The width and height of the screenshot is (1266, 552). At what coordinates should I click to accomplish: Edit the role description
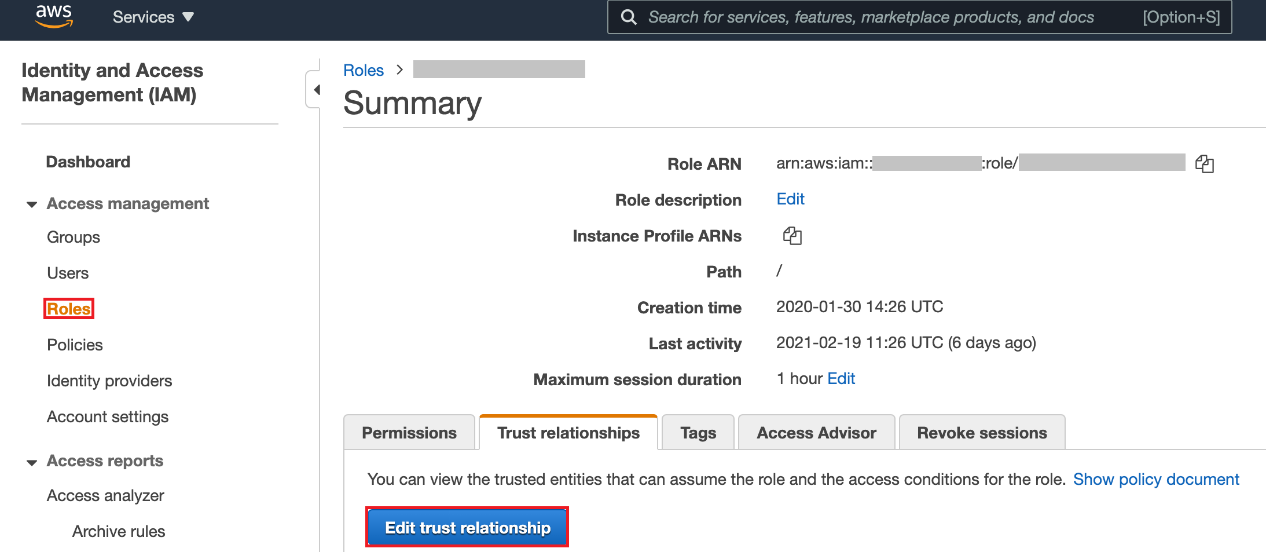tap(790, 199)
